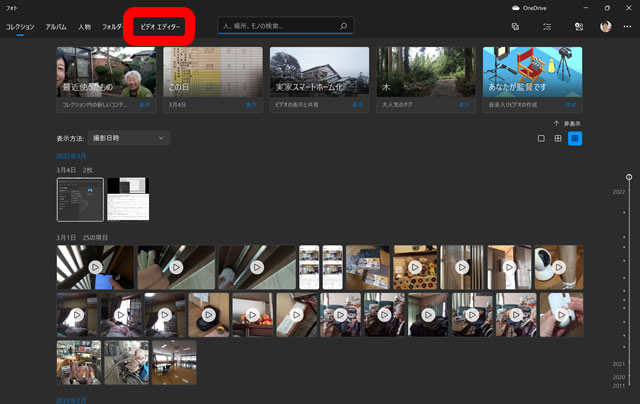Open the more options ellipsis menu

point(627,27)
